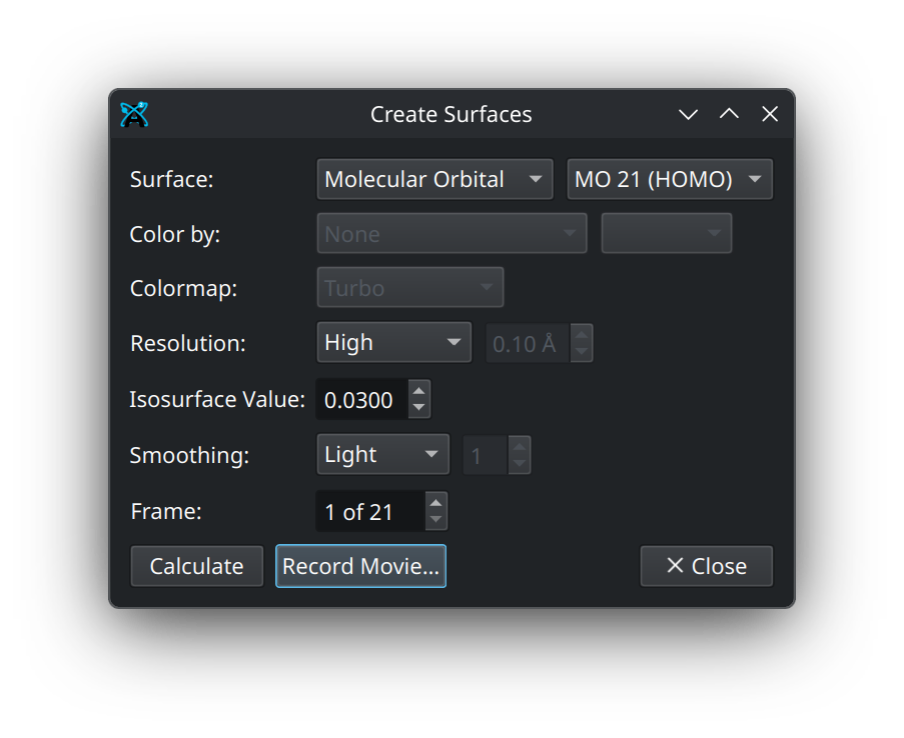Viewport: 904px width, 738px height.
Task: Step Frame back with the down arrow
Action: click(435, 520)
